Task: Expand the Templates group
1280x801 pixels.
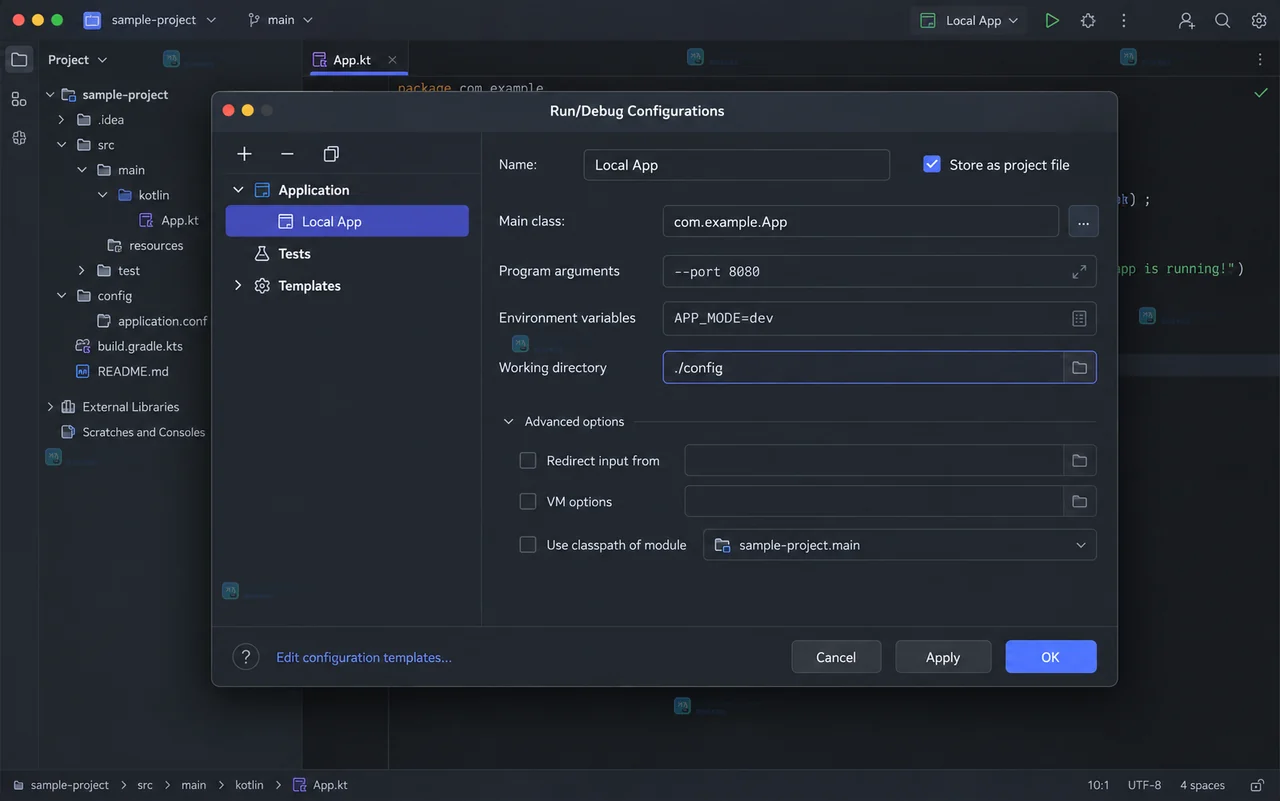Action: click(x=238, y=286)
